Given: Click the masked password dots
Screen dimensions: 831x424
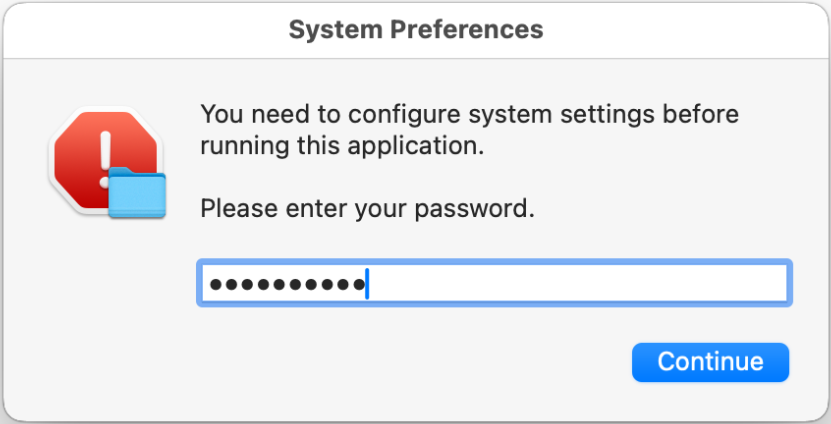Looking at the screenshot, I should [x=286, y=285].
